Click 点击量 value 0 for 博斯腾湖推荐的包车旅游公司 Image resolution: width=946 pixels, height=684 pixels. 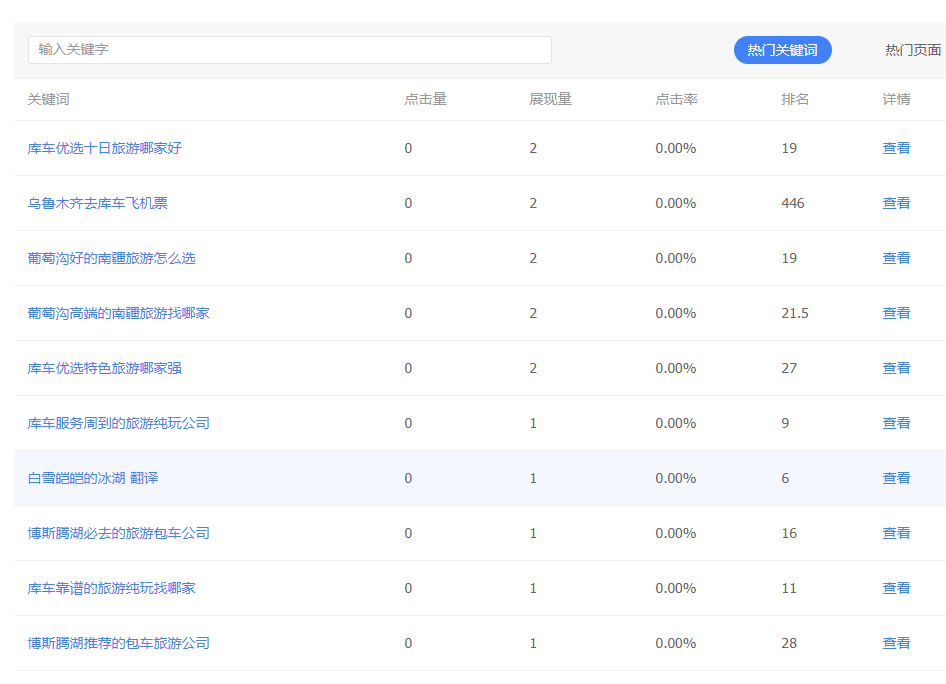click(408, 643)
